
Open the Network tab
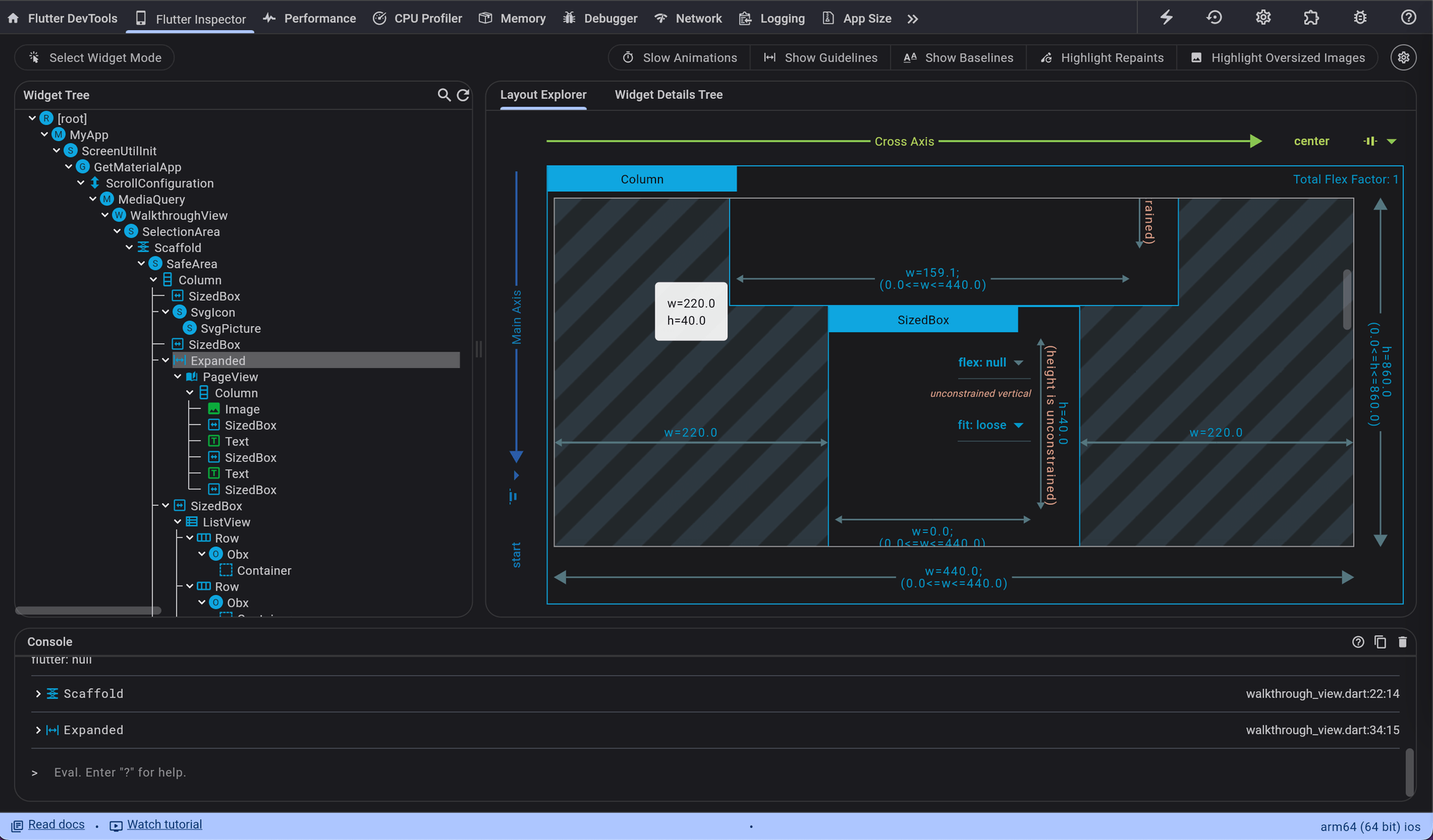687,18
